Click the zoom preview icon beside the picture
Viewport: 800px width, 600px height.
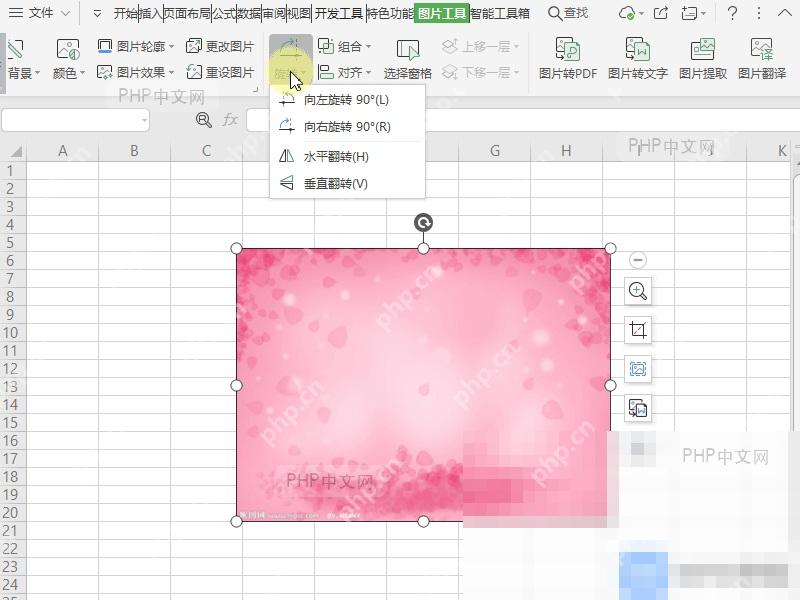coord(638,291)
